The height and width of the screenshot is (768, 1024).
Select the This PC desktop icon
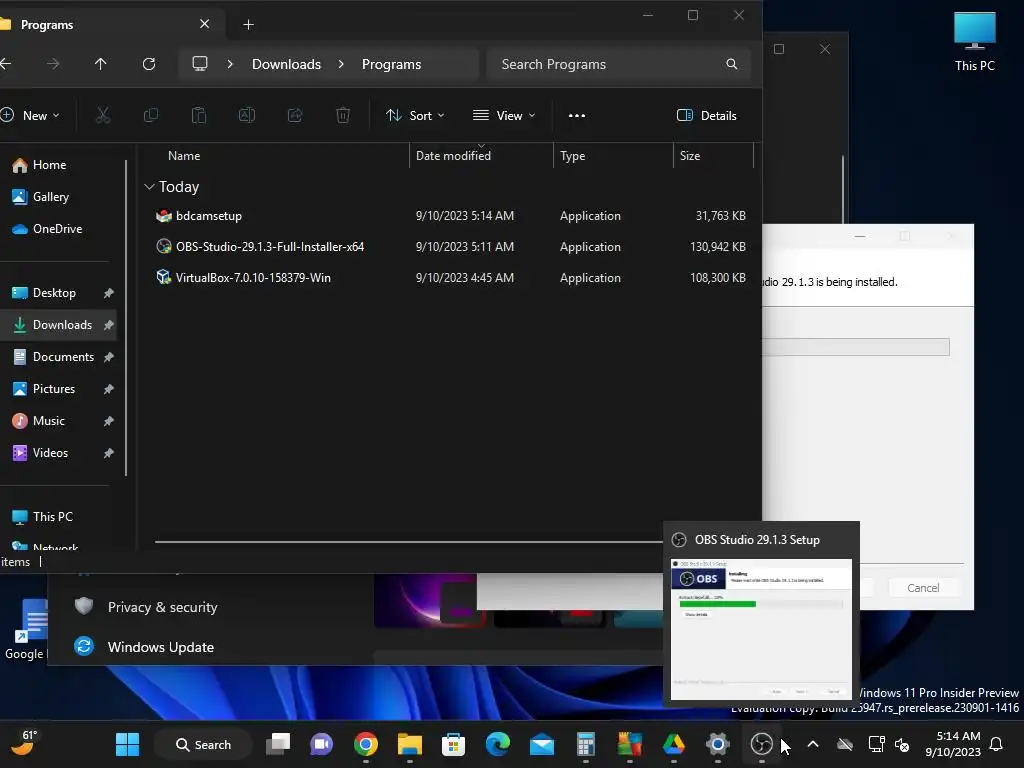[974, 41]
